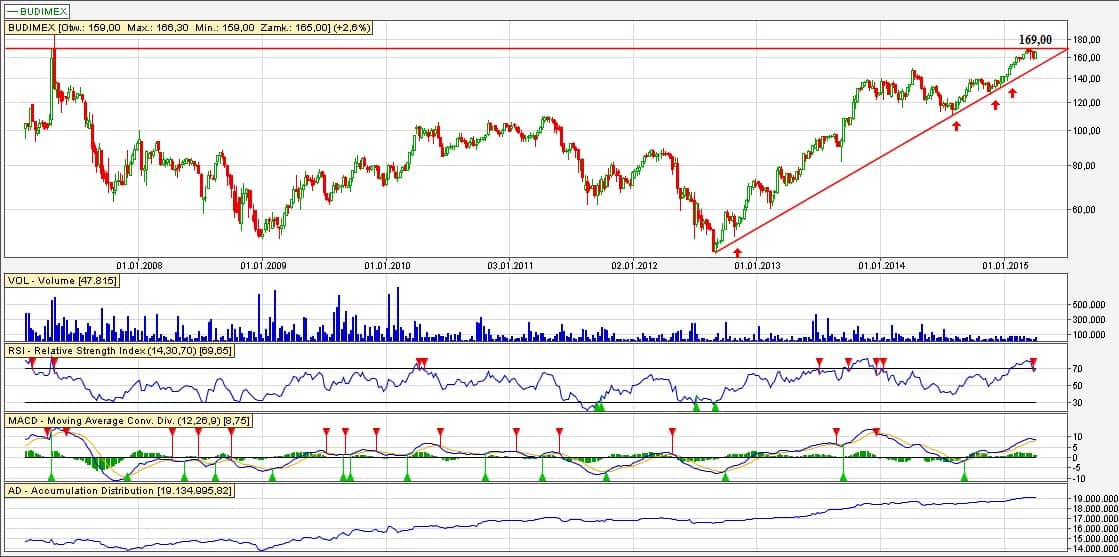Select the rightmost green RSI buy marker
The width and height of the screenshot is (1119, 557).
(715, 406)
